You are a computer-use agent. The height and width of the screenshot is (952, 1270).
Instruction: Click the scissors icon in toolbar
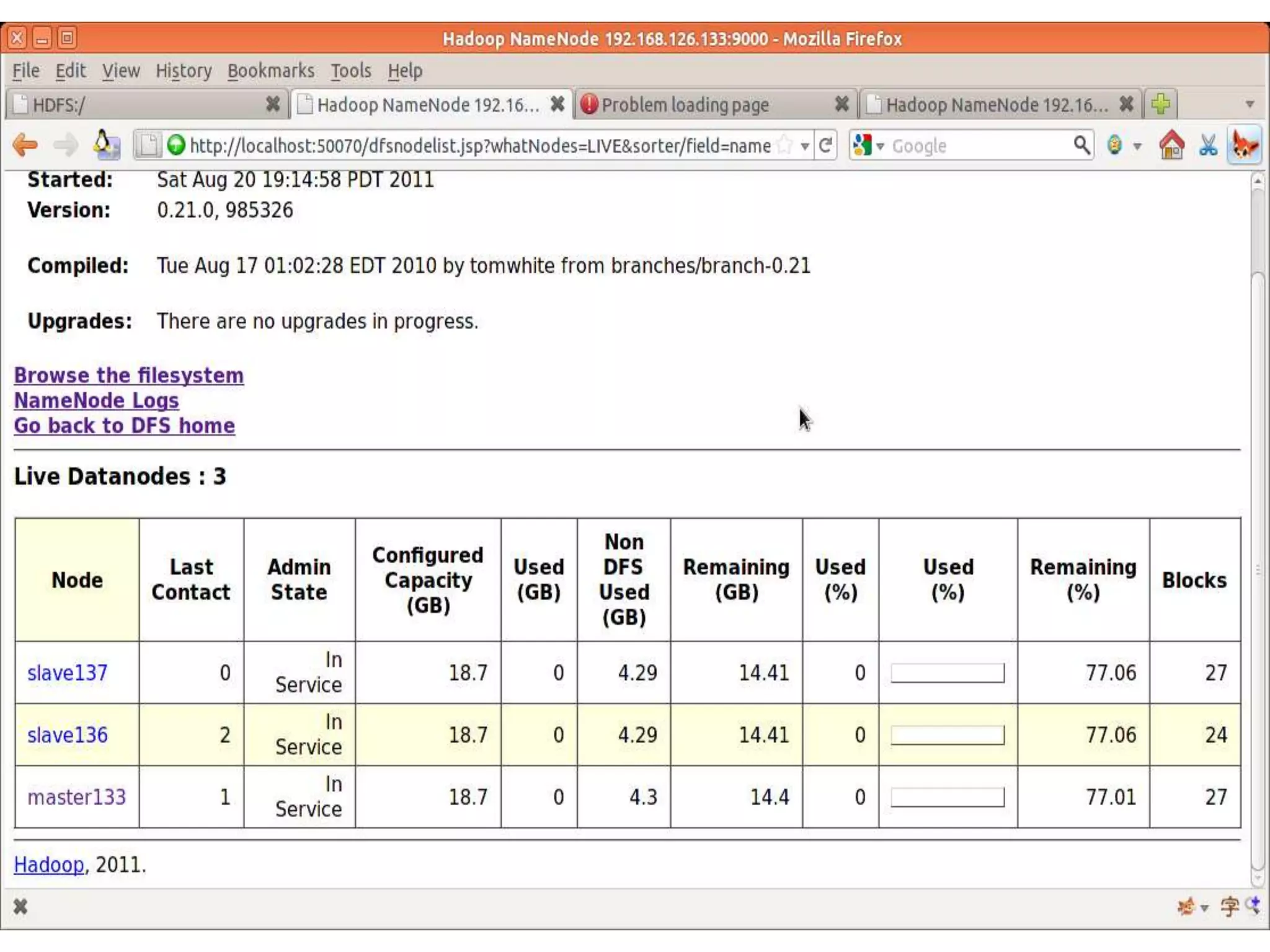tap(1208, 146)
